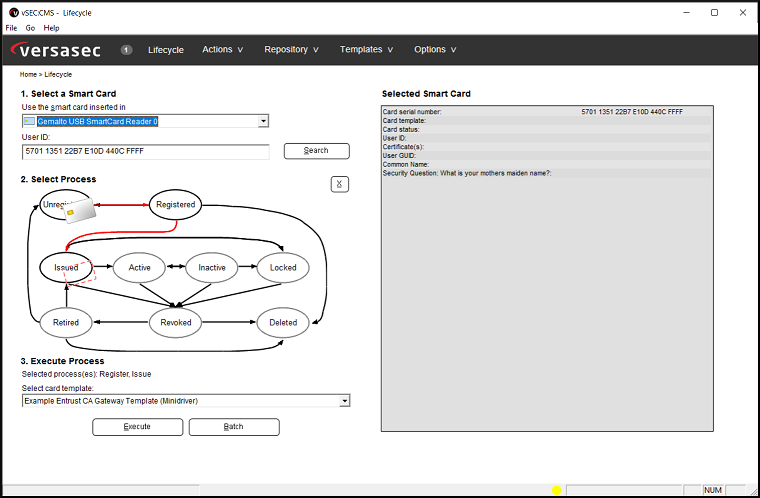Click the Home breadcrumb link

pos(28,75)
